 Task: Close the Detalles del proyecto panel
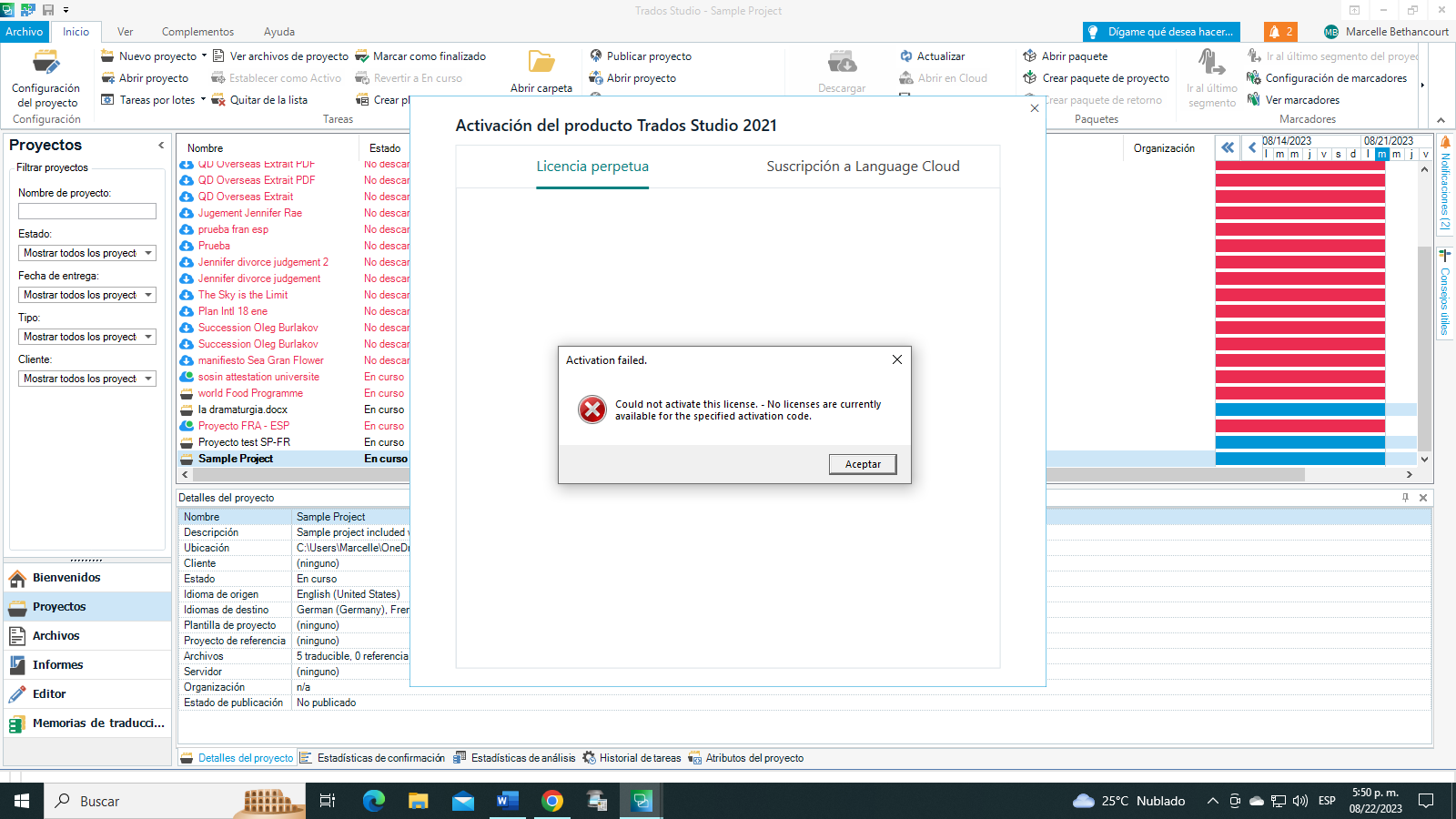tap(1423, 498)
